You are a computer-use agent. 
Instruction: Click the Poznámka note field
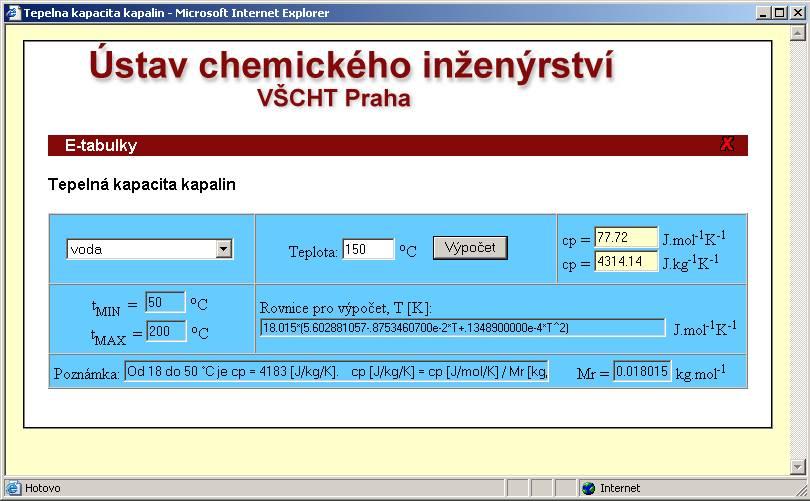click(x=336, y=371)
